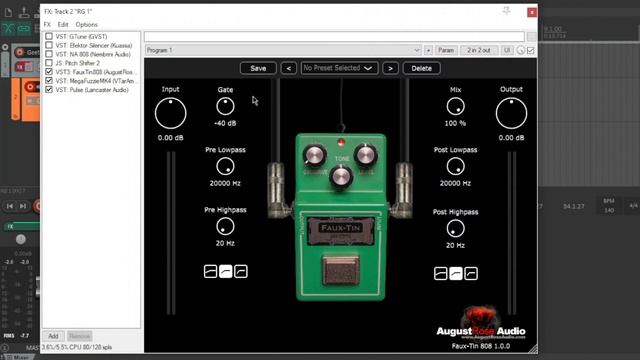Select first pre-filter slope shape icon
Screen dimensions: 640x360
(x=210, y=271)
